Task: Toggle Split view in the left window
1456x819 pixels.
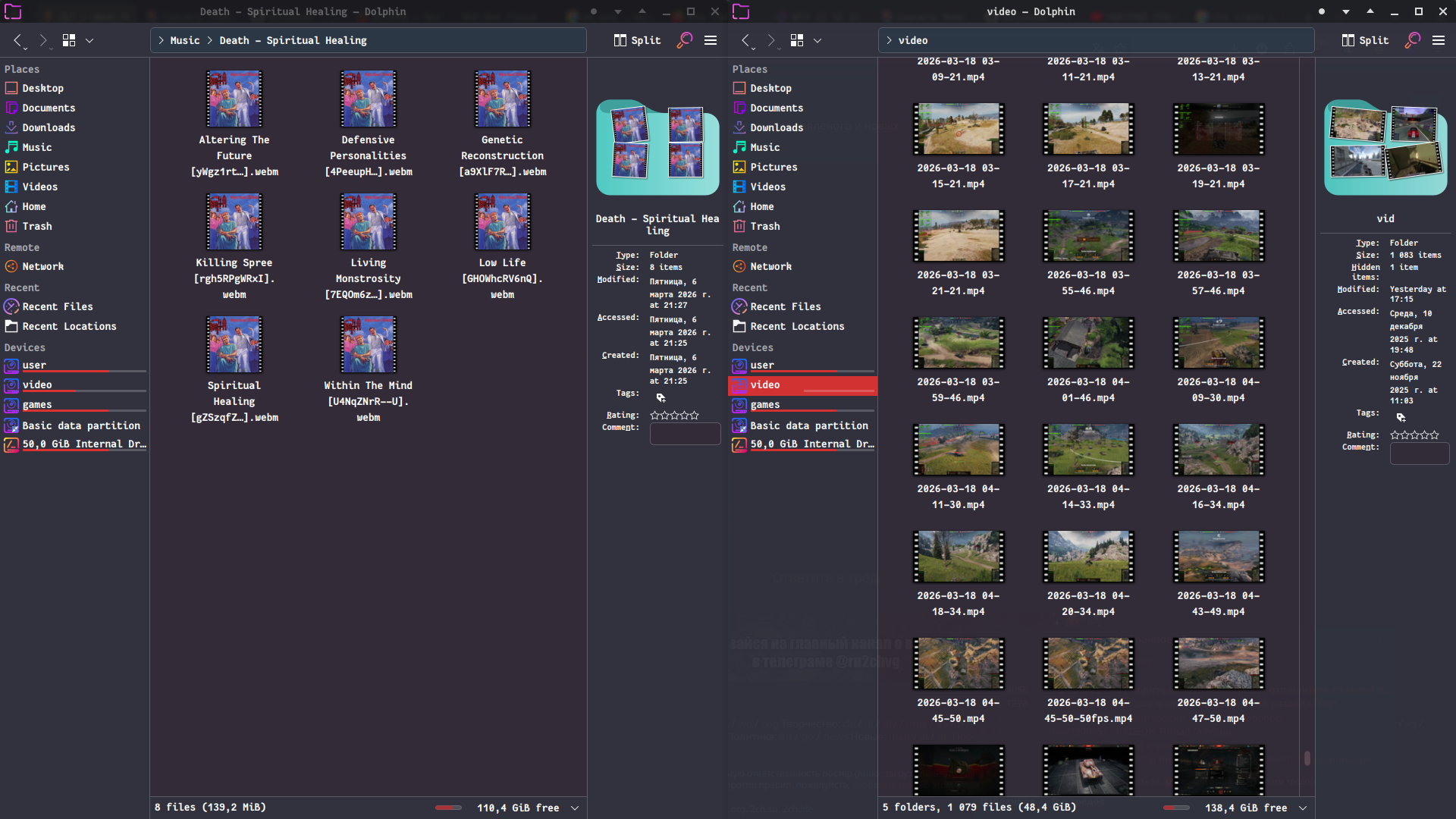Action: tap(637, 40)
